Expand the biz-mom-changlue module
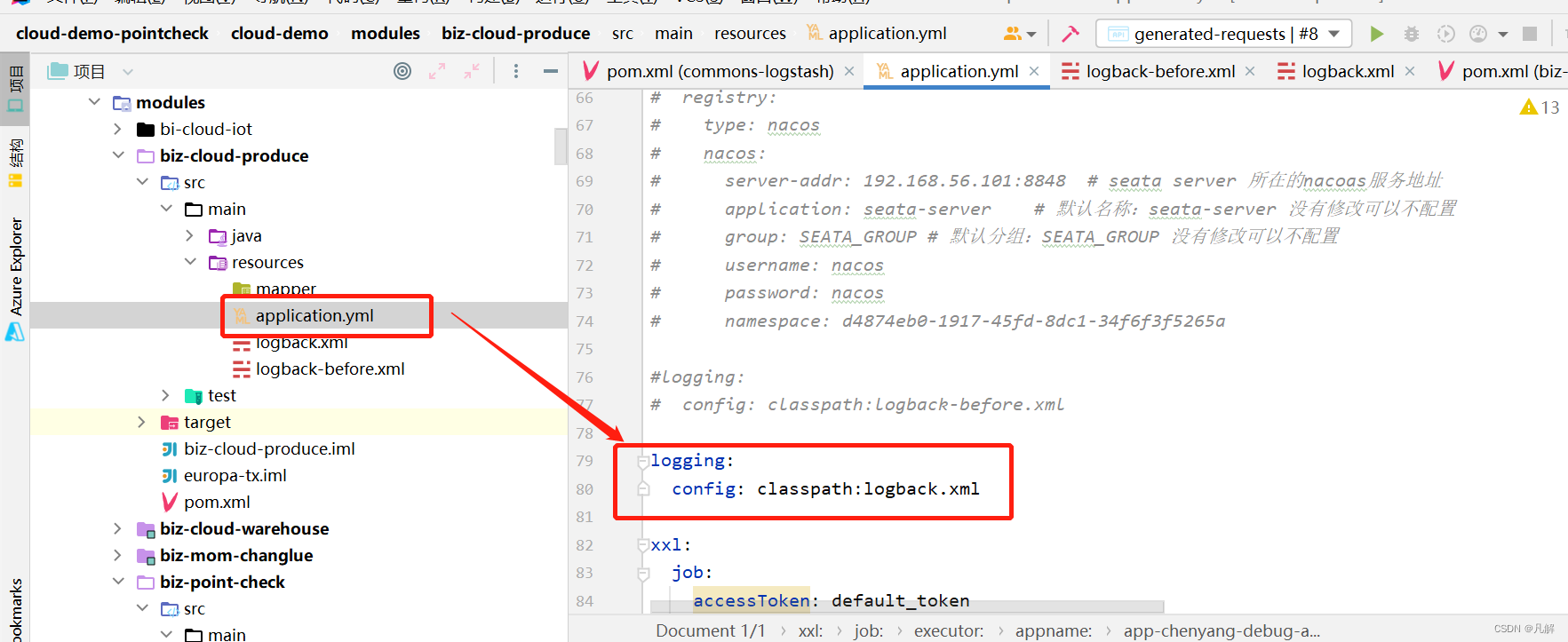Screen dimensions: 1568x642 point(118,555)
